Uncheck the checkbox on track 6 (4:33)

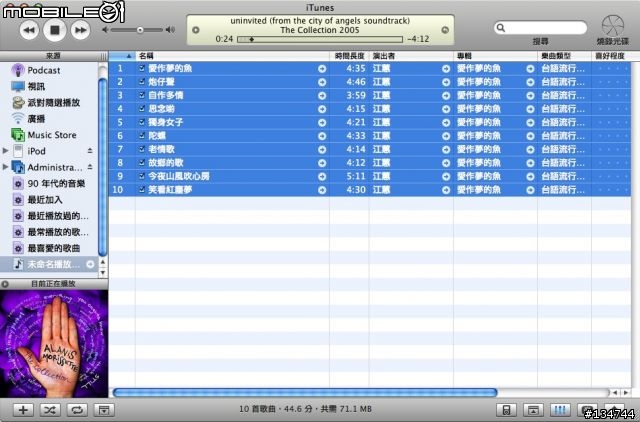point(142,135)
